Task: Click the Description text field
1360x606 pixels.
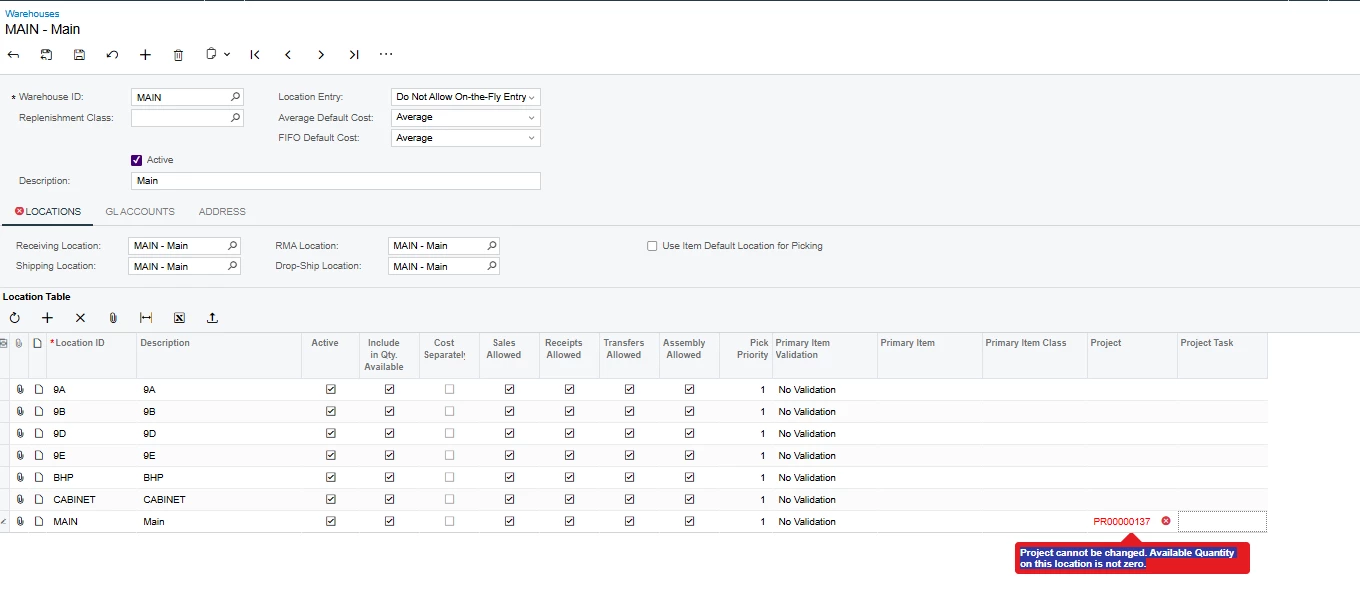Action: tap(336, 181)
